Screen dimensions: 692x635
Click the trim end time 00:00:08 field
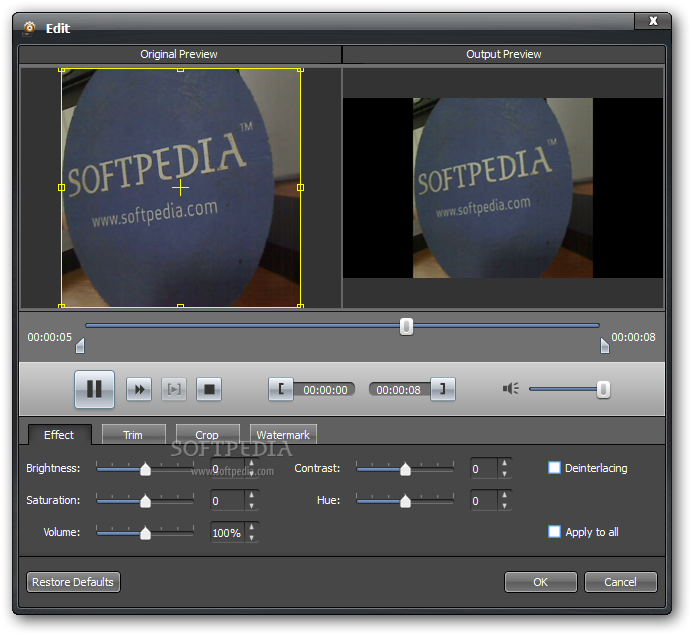click(x=399, y=390)
